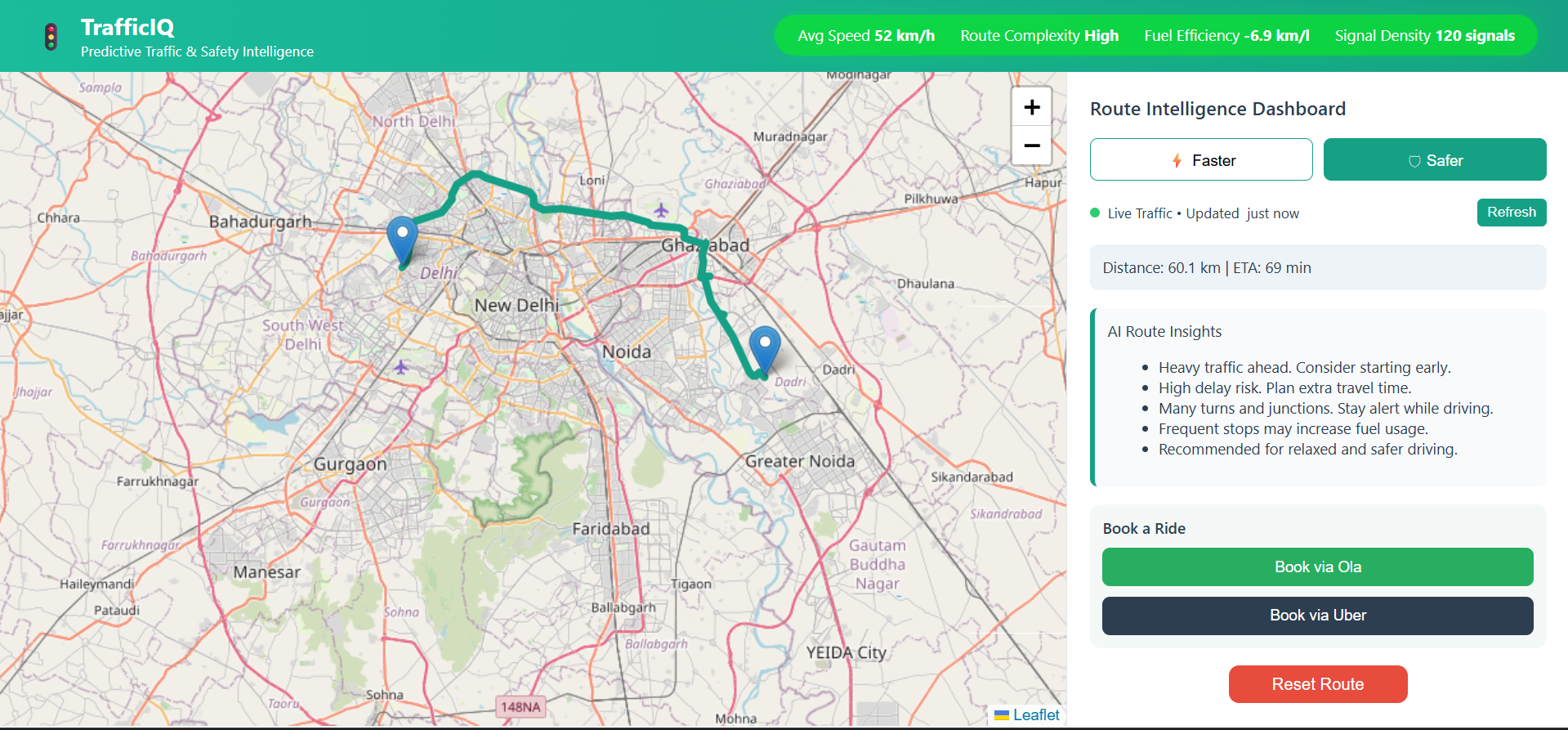
Task: Click the Dhaulana label on map
Action: point(925,284)
